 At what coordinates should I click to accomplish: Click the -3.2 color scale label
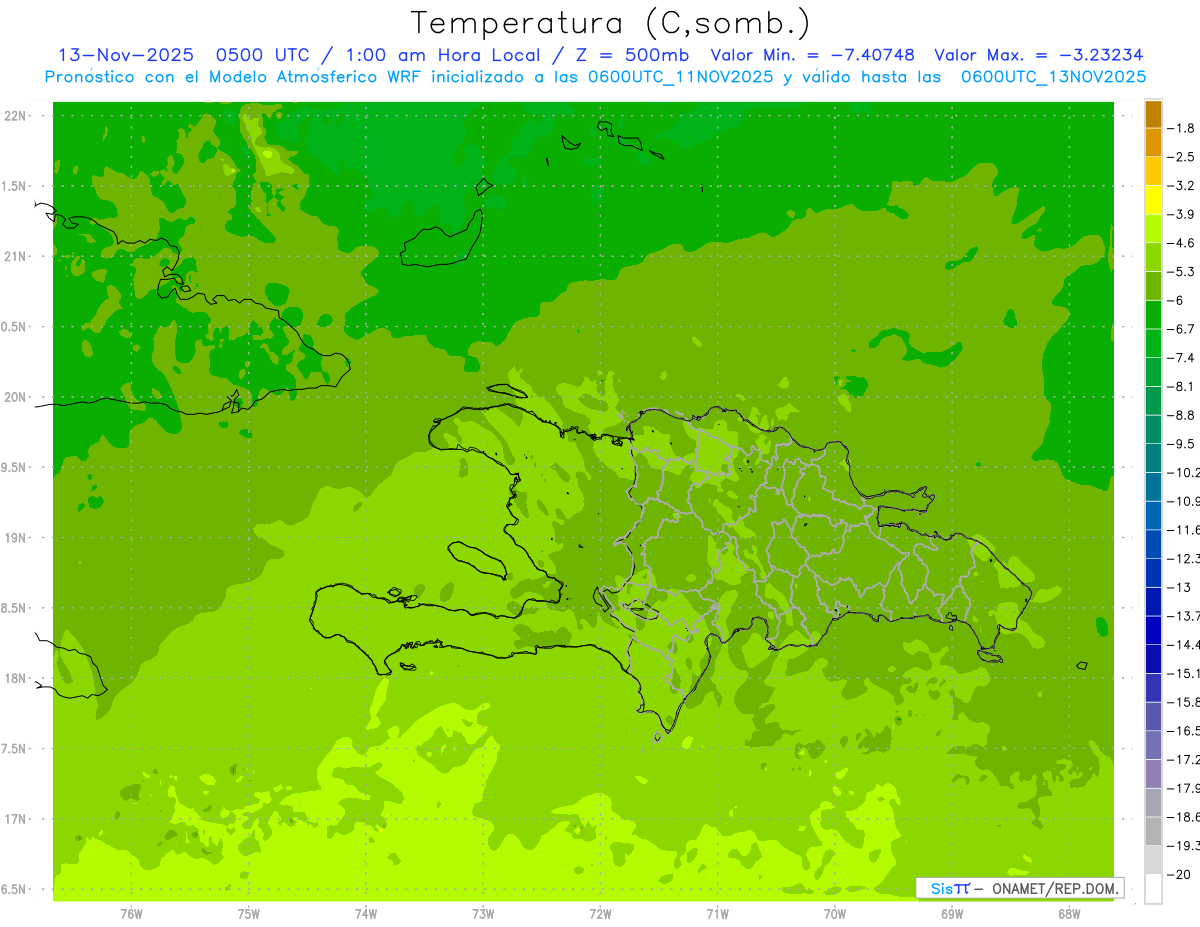[1183, 186]
